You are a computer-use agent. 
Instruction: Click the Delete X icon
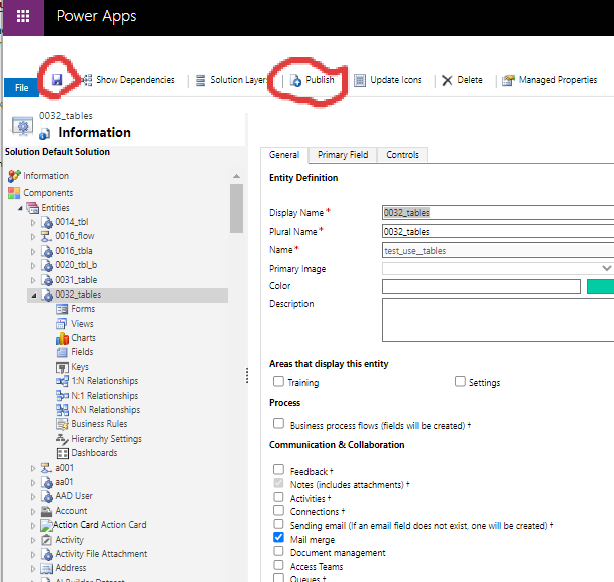[447, 80]
